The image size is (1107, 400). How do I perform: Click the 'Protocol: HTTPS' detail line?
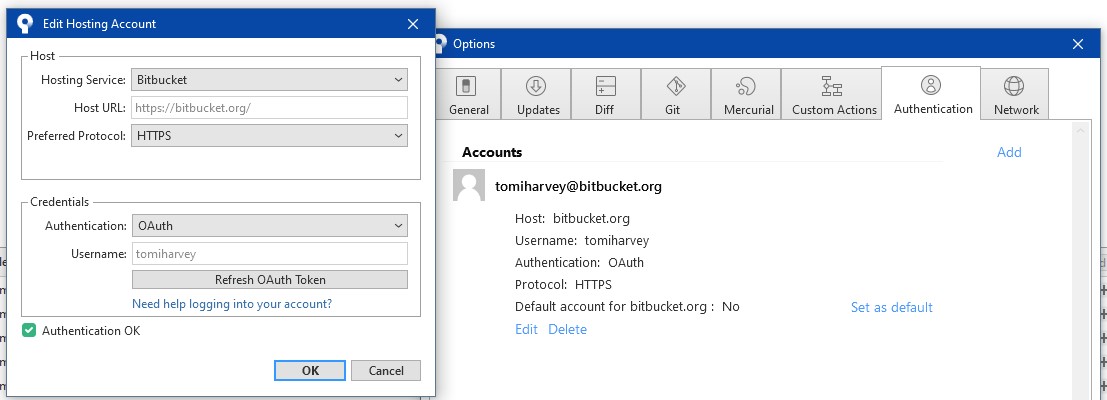pyautogui.click(x=563, y=285)
